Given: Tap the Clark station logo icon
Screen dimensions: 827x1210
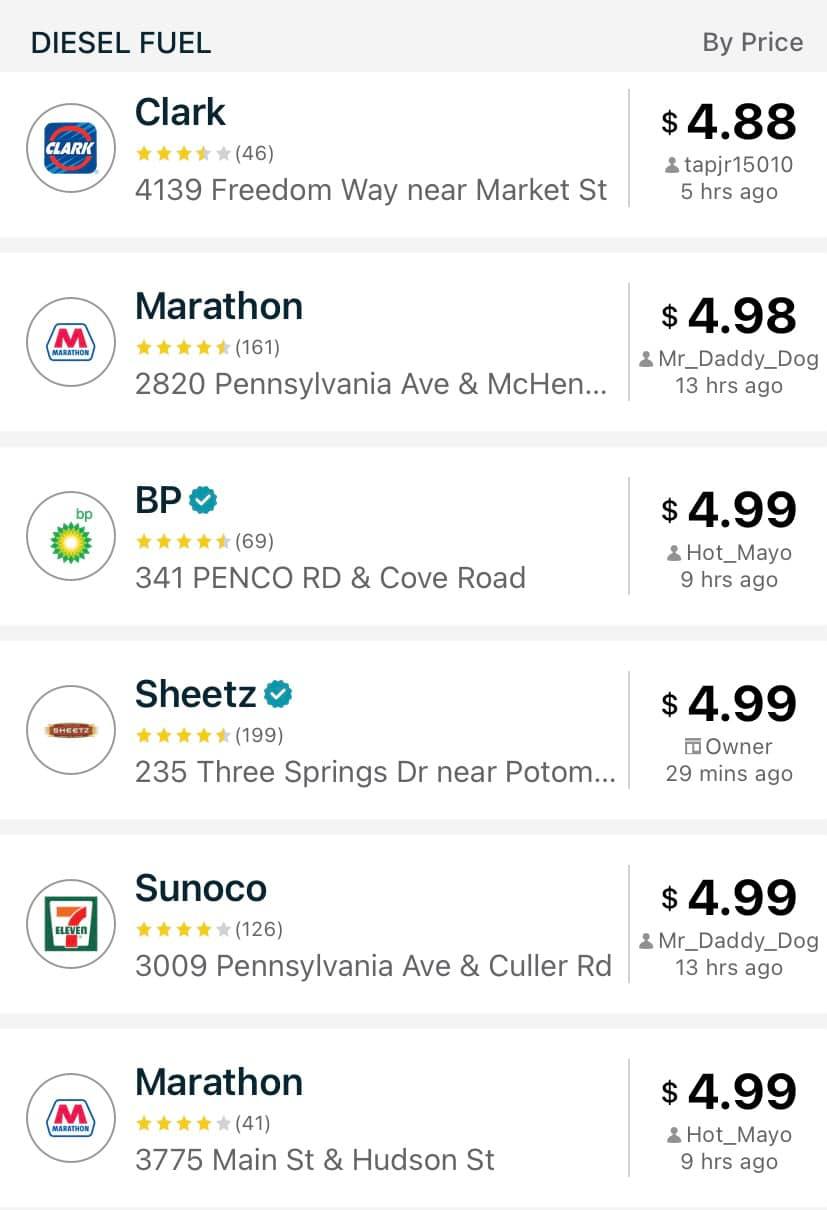Looking at the screenshot, I should coord(71,149).
